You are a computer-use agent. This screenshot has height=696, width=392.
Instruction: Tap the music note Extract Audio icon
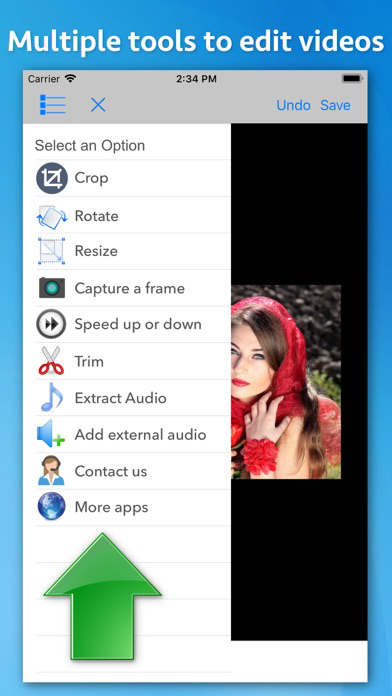[x=52, y=397]
